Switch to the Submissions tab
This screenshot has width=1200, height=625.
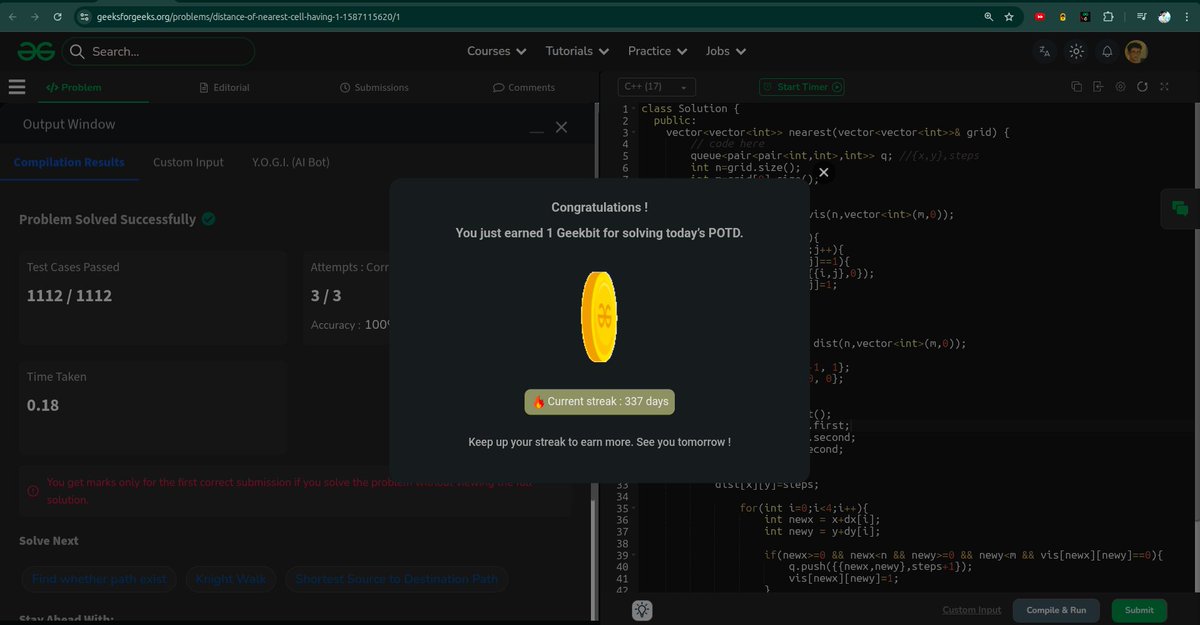pyautogui.click(x=374, y=87)
